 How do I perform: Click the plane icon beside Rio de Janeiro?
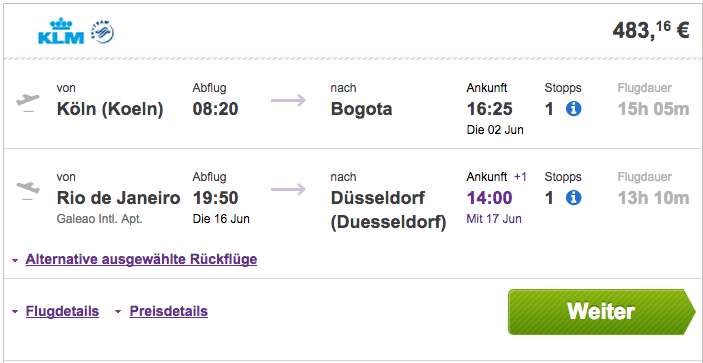click(x=28, y=190)
